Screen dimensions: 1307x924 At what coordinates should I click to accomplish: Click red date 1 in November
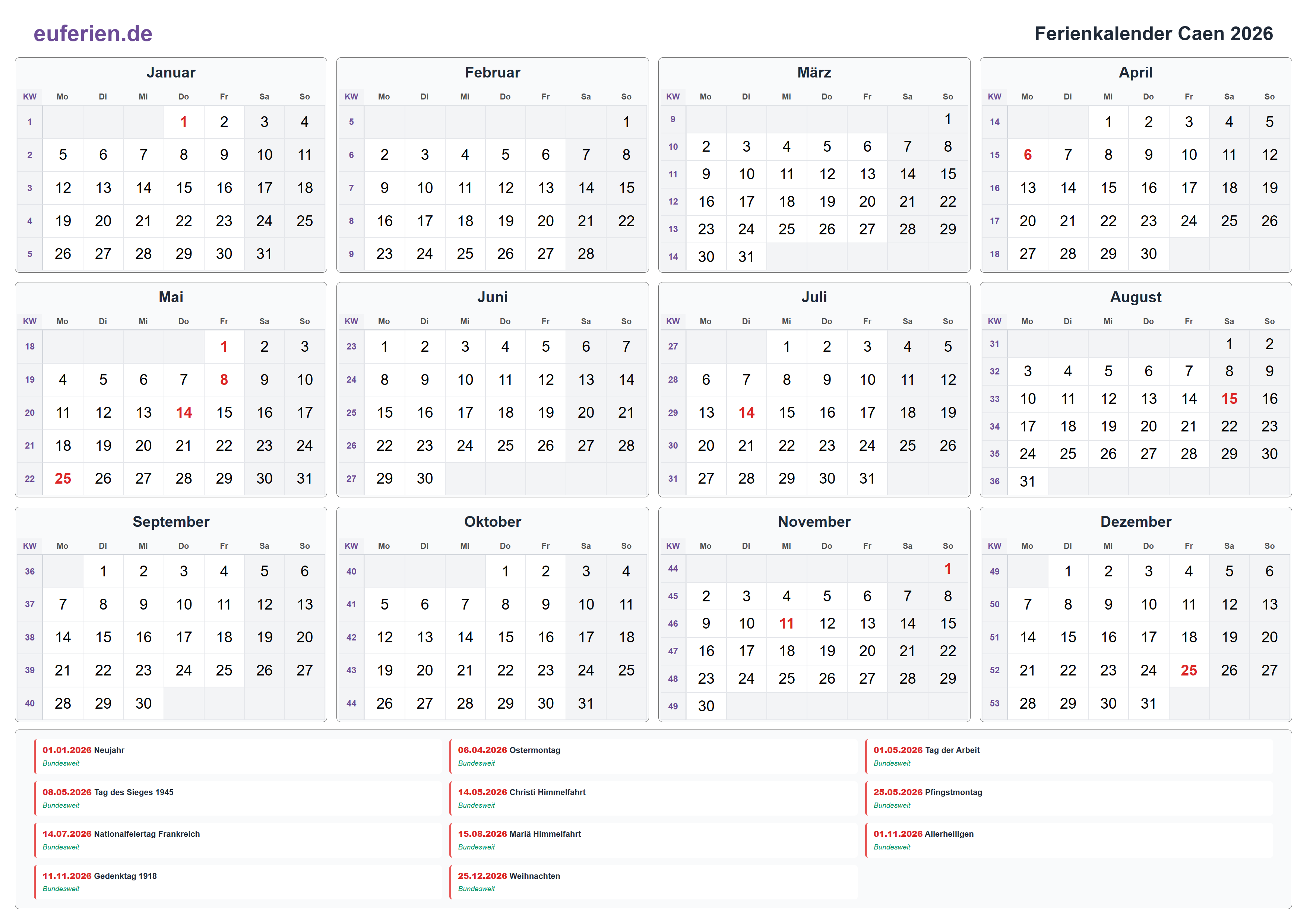click(948, 569)
